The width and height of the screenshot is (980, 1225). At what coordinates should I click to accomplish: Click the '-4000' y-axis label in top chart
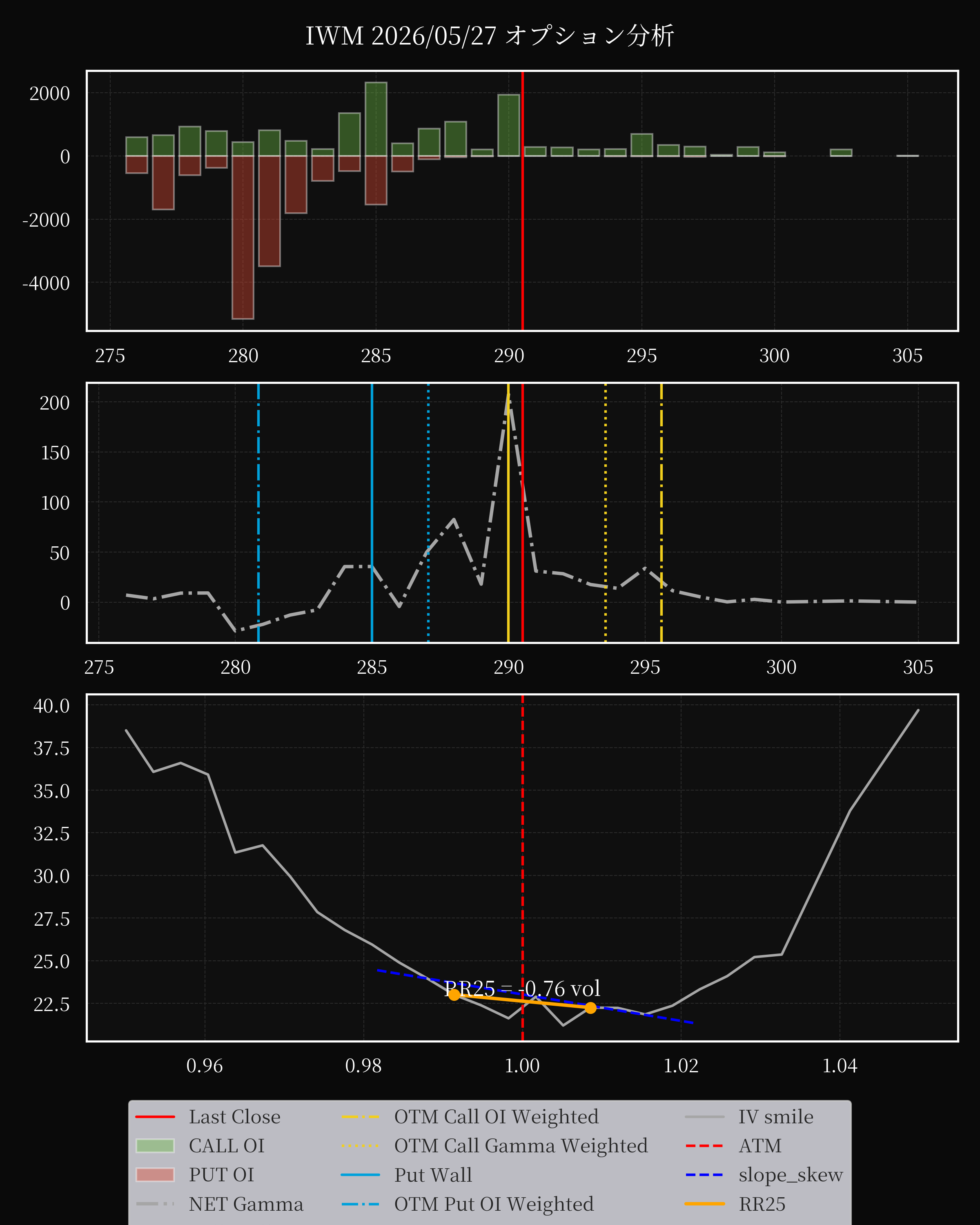tap(46, 283)
